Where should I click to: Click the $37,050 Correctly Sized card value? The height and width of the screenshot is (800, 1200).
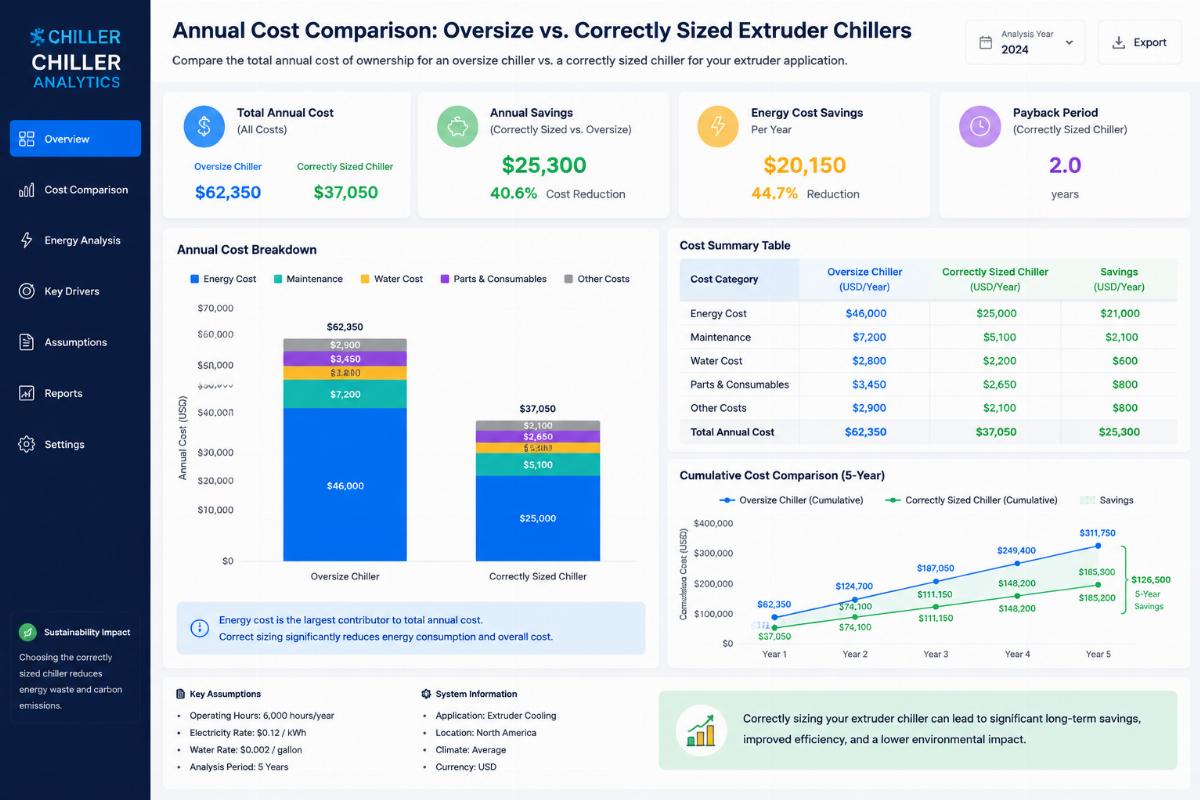[x=346, y=192]
